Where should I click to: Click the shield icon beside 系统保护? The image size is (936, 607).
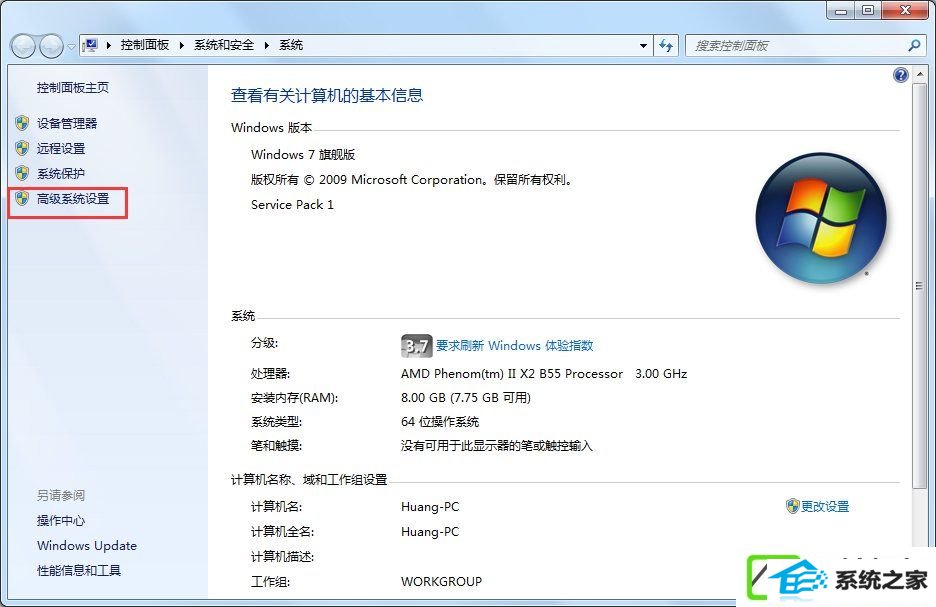(22, 173)
